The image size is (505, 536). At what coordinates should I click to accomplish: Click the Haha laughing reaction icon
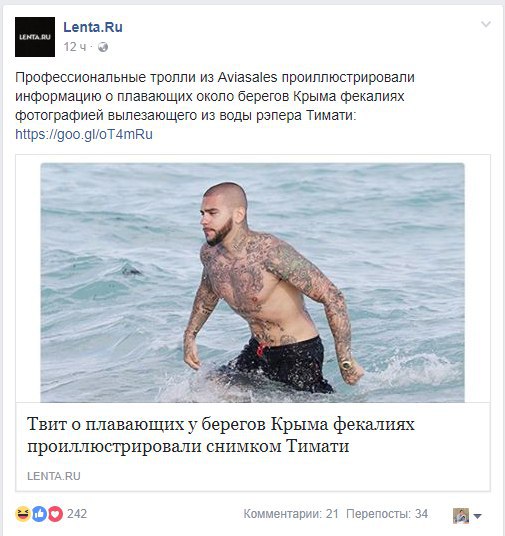pos(23,514)
